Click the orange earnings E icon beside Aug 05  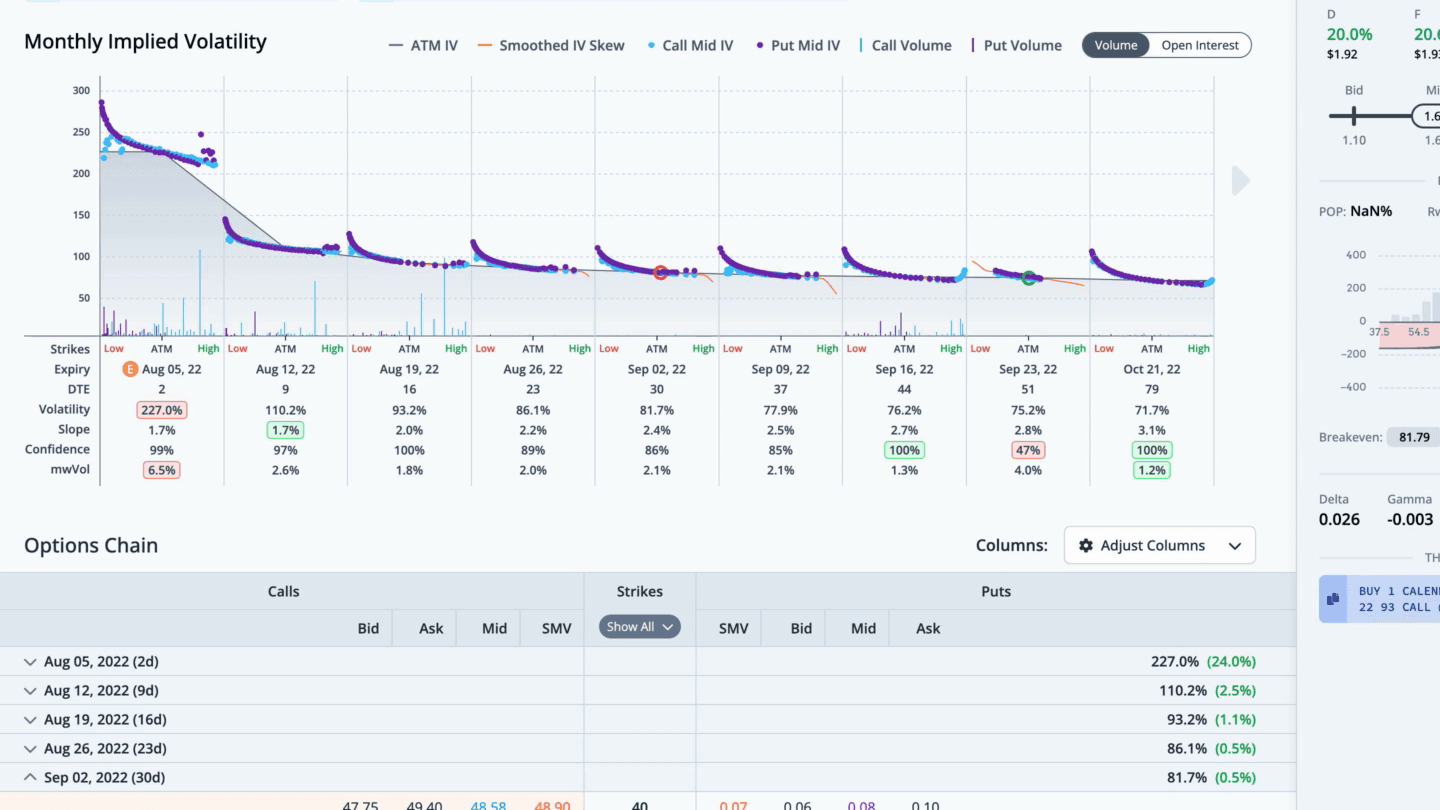click(x=129, y=369)
